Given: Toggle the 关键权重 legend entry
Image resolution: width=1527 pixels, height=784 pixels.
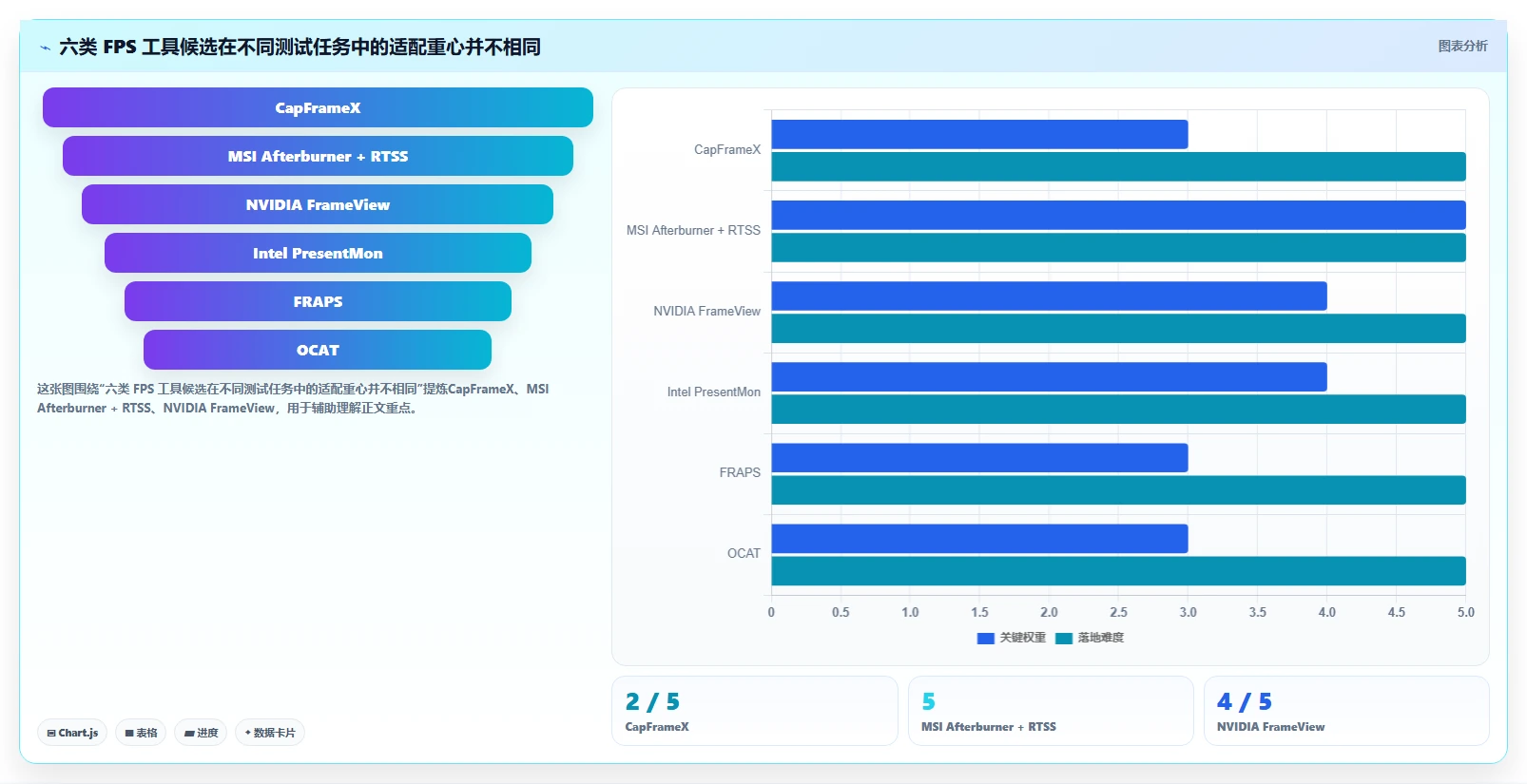Looking at the screenshot, I should pyautogui.click(x=1012, y=638).
